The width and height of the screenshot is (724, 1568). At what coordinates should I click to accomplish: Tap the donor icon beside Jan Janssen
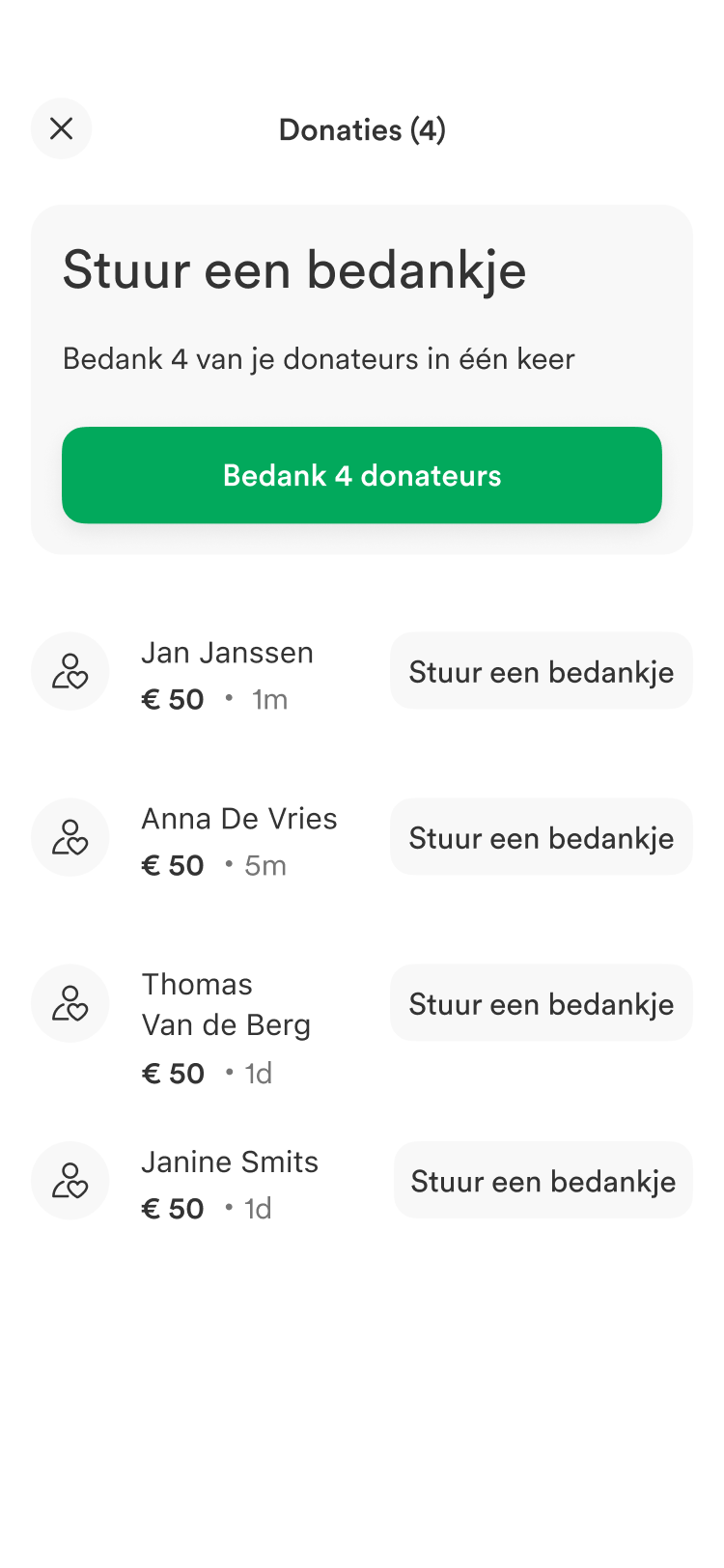(x=70, y=671)
